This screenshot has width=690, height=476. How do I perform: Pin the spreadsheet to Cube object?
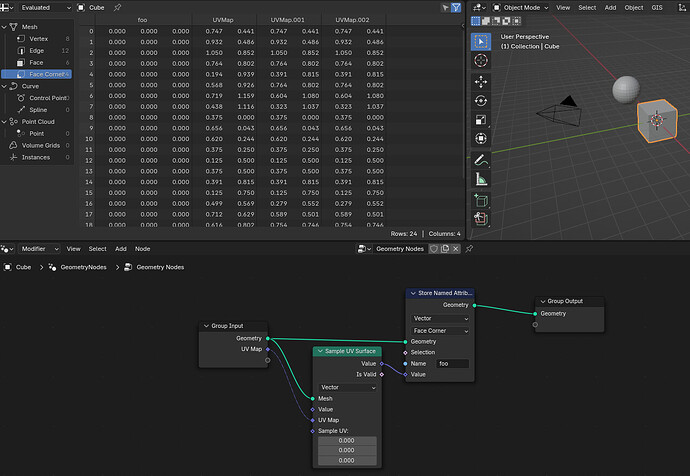click(117, 7)
